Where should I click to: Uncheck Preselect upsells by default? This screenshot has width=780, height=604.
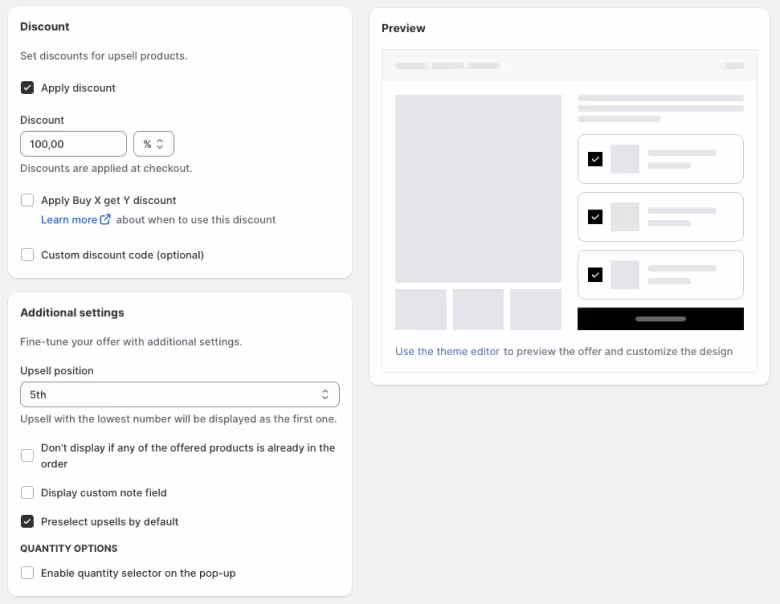27,521
